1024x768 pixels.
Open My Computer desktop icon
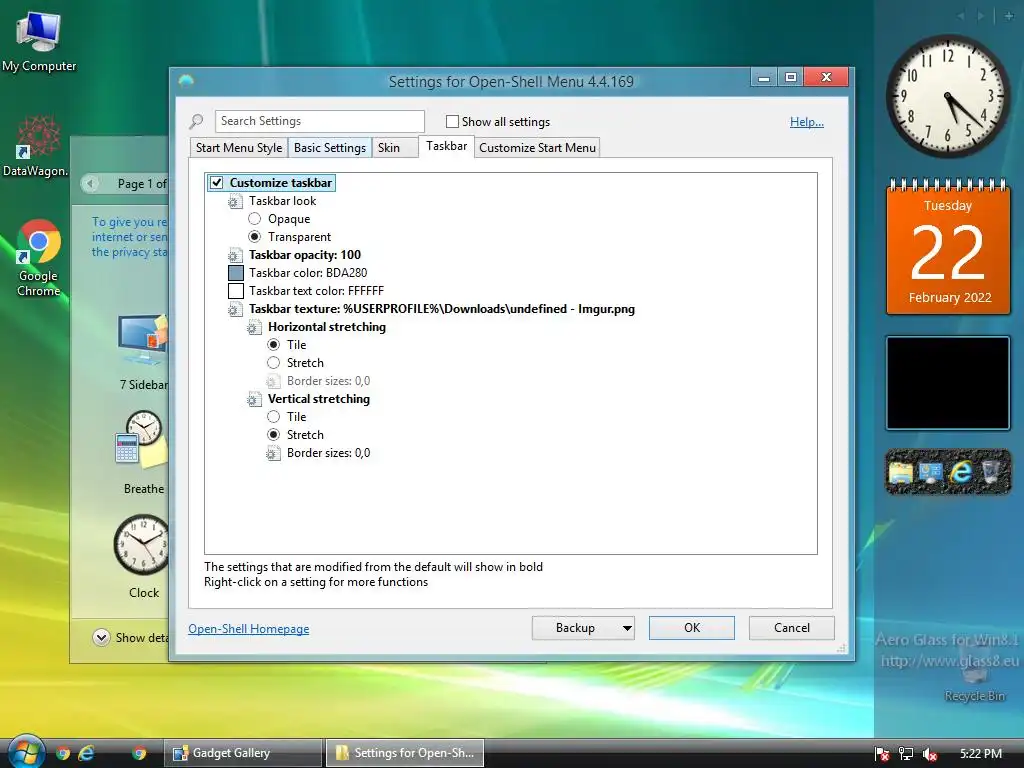[39, 42]
